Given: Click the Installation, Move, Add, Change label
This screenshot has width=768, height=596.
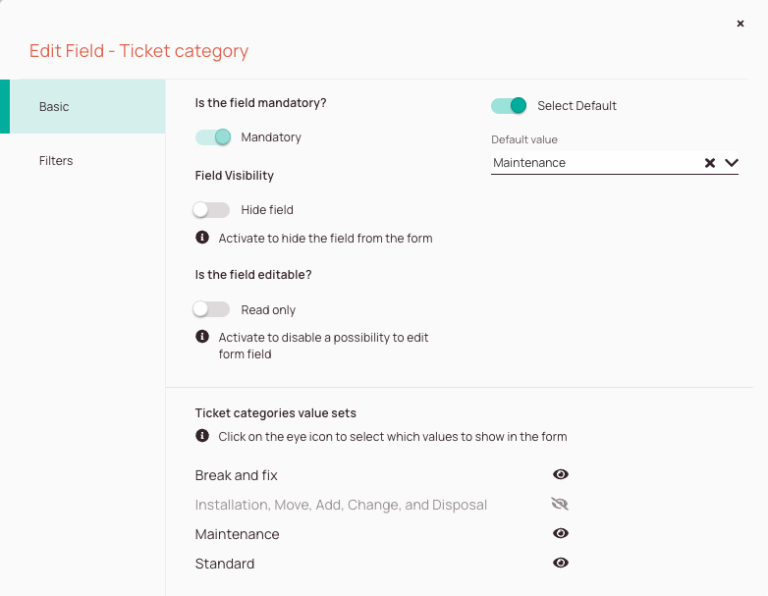Looking at the screenshot, I should [341, 505].
